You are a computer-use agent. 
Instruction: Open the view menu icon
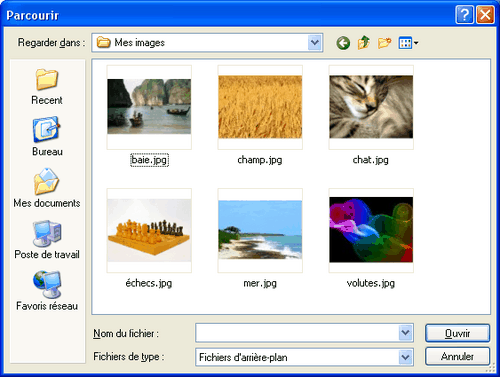point(408,43)
